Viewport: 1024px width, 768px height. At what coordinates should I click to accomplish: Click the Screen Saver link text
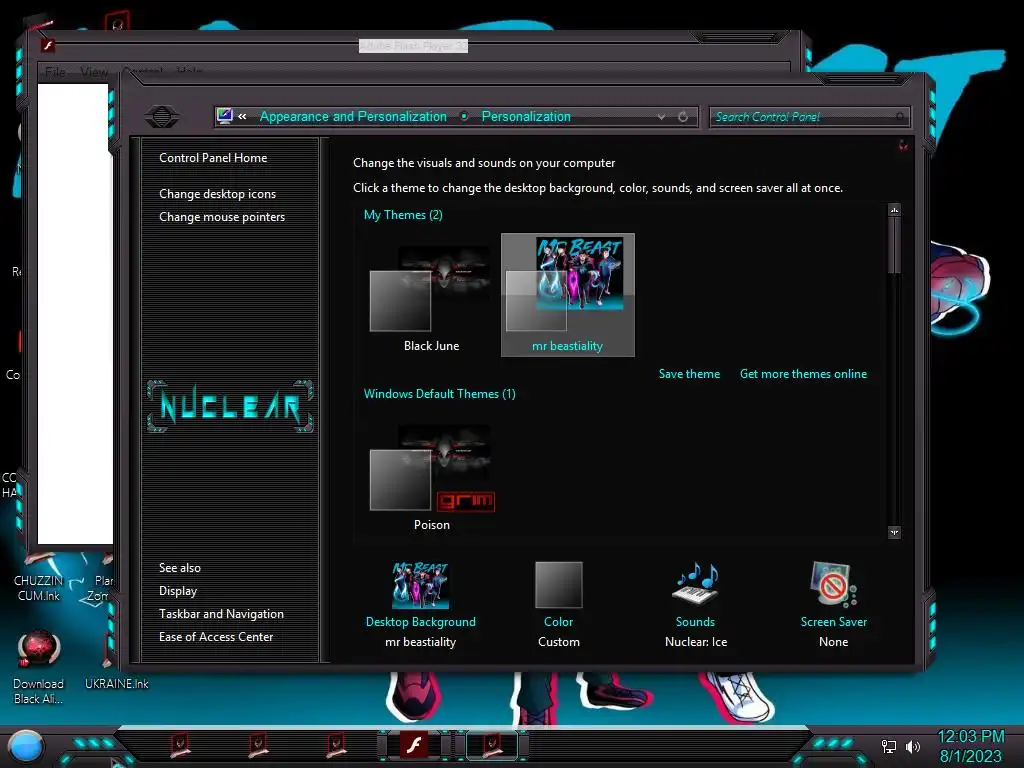coord(833,622)
